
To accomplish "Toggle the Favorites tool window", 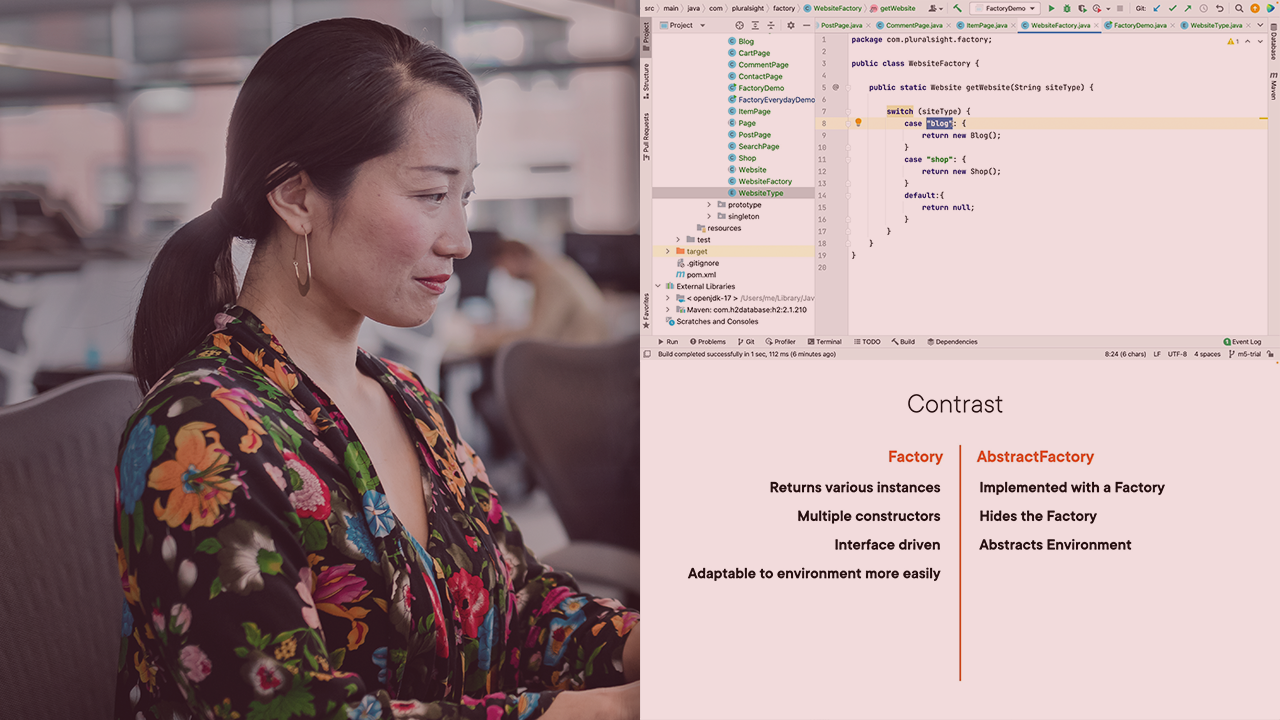I will point(646,310).
